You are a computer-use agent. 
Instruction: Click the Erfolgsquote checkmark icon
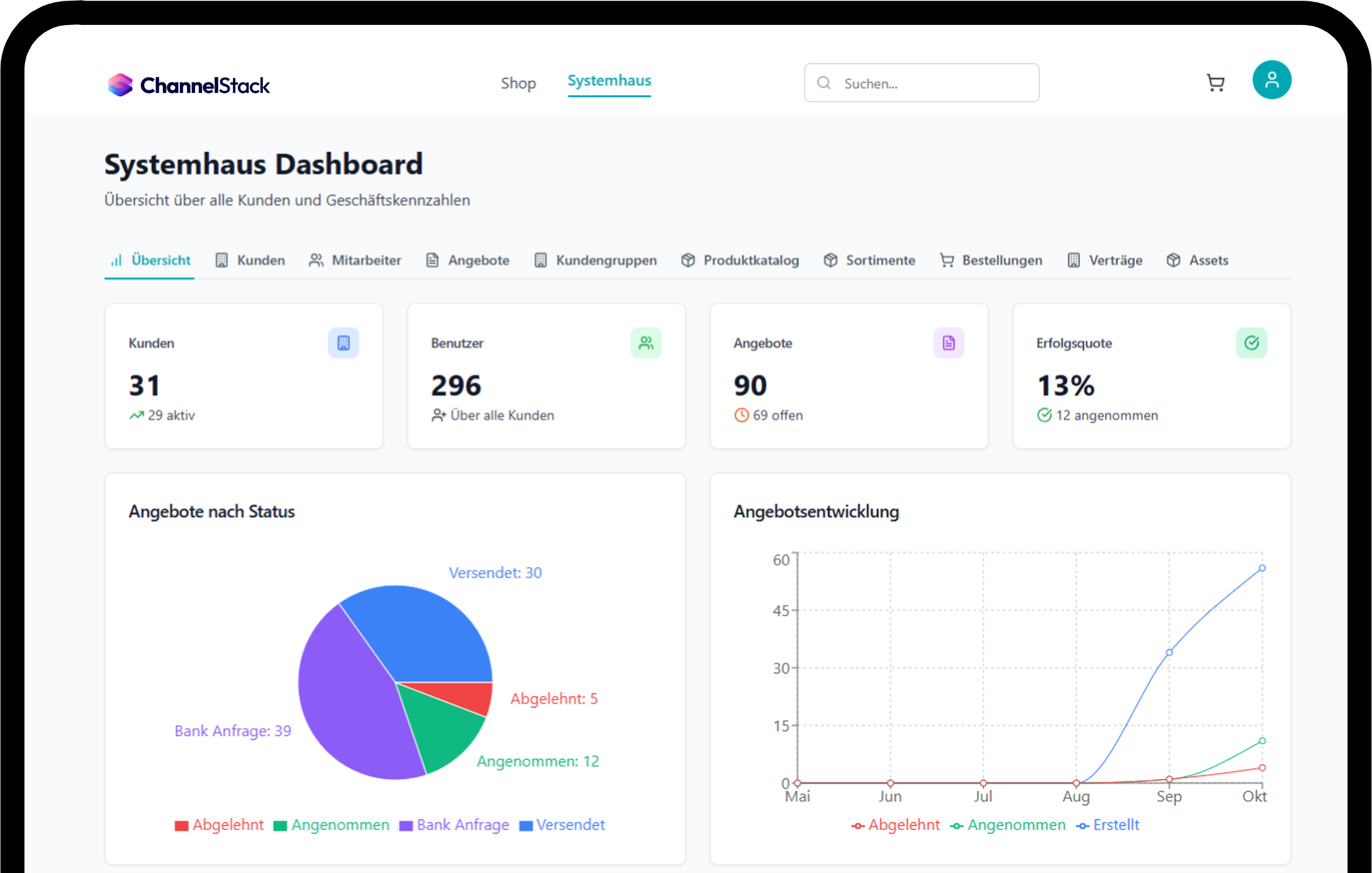coord(1251,343)
